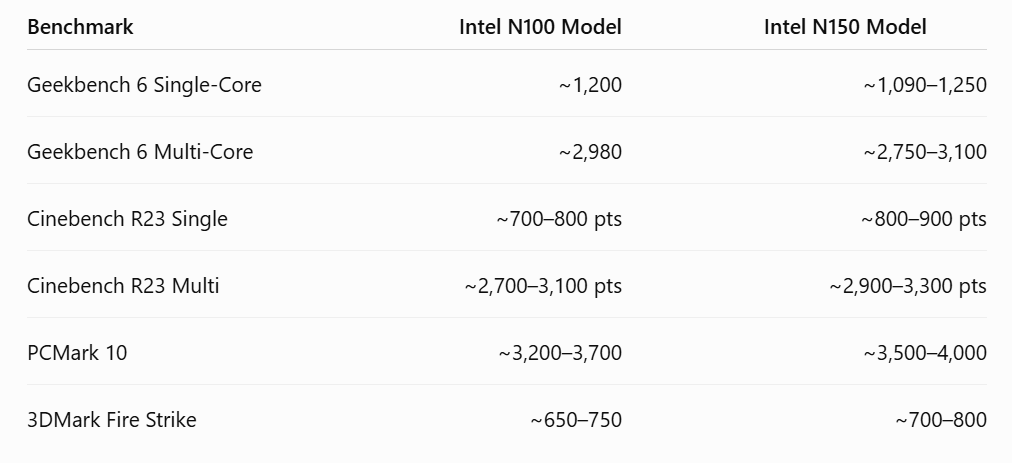This screenshot has width=1012, height=463.
Task: Click the ~2,980 N100 multi-core score
Action: (x=590, y=152)
